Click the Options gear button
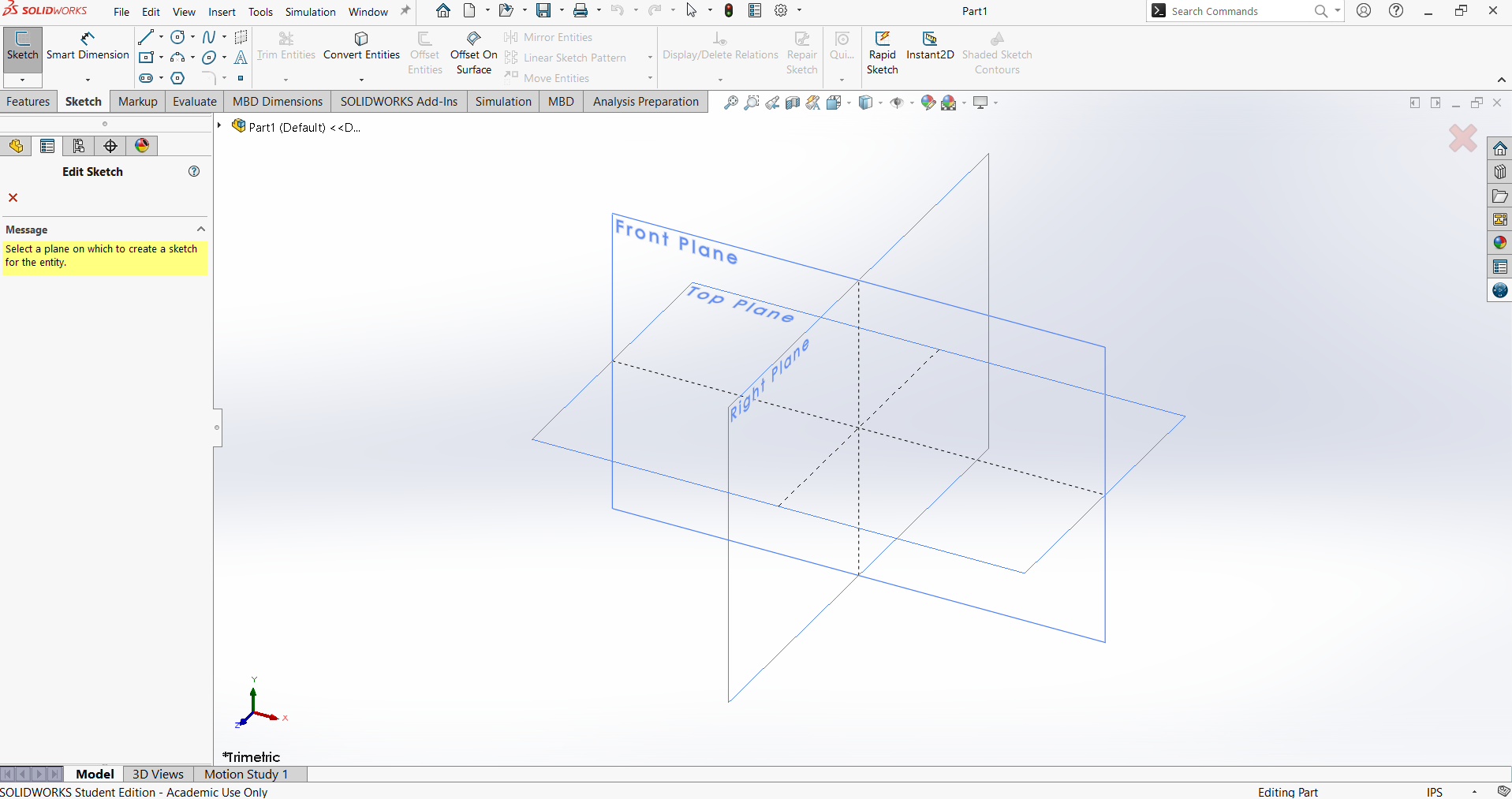 781,11
